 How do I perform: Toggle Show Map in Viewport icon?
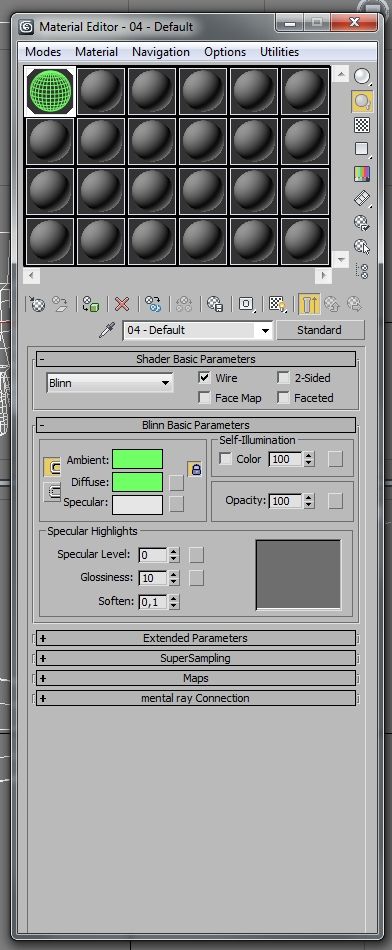coord(277,304)
